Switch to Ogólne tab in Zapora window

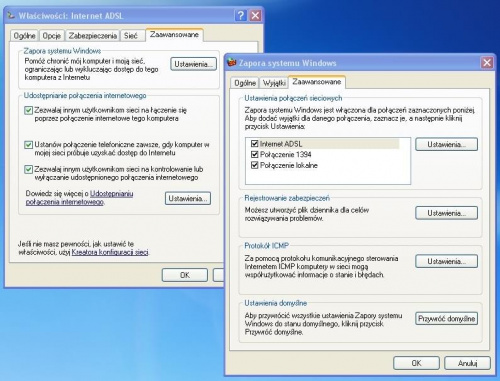245,83
